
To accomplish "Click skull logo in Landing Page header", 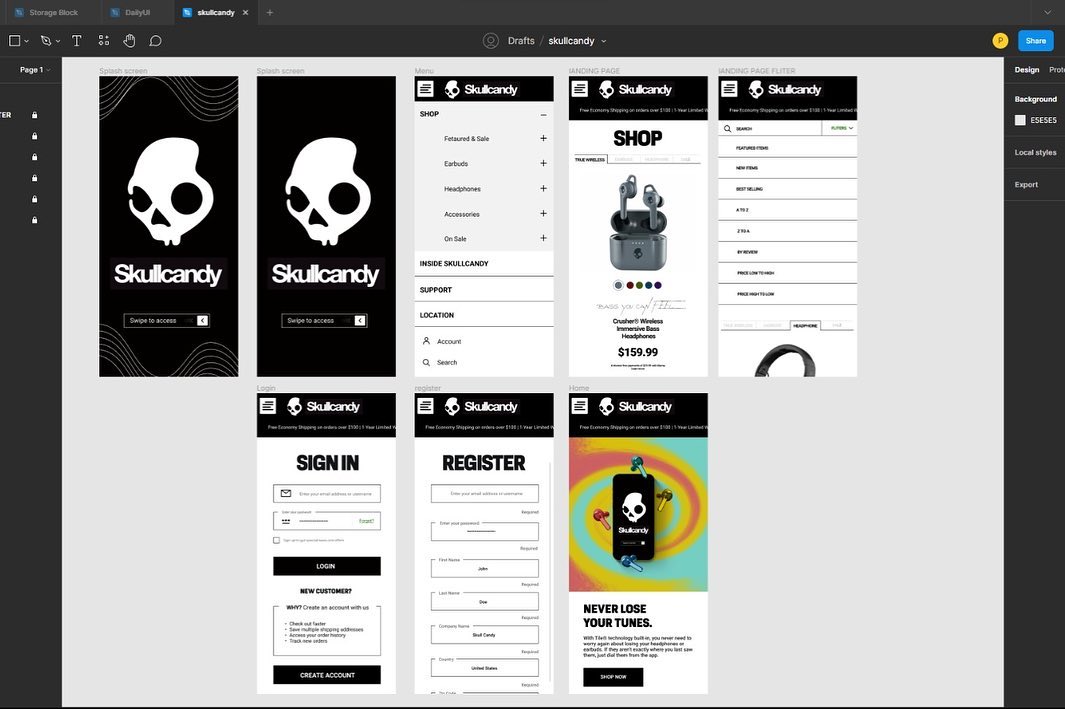I will pos(607,89).
